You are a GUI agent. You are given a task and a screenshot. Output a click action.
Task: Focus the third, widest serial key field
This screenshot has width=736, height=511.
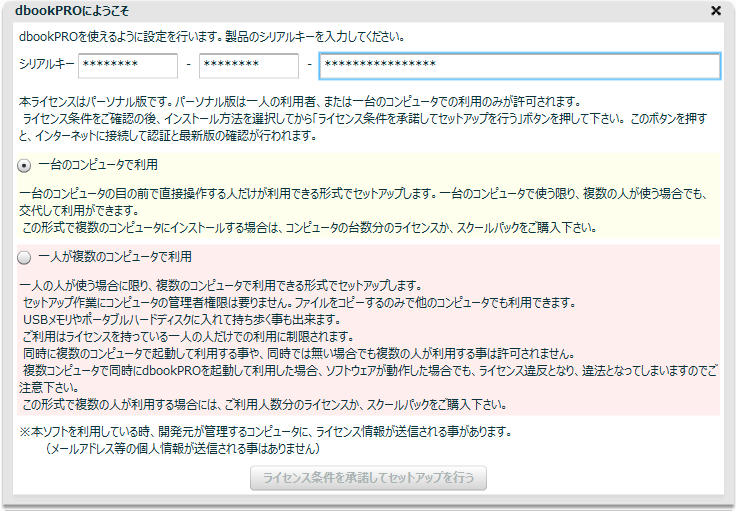pyautogui.click(x=520, y=66)
